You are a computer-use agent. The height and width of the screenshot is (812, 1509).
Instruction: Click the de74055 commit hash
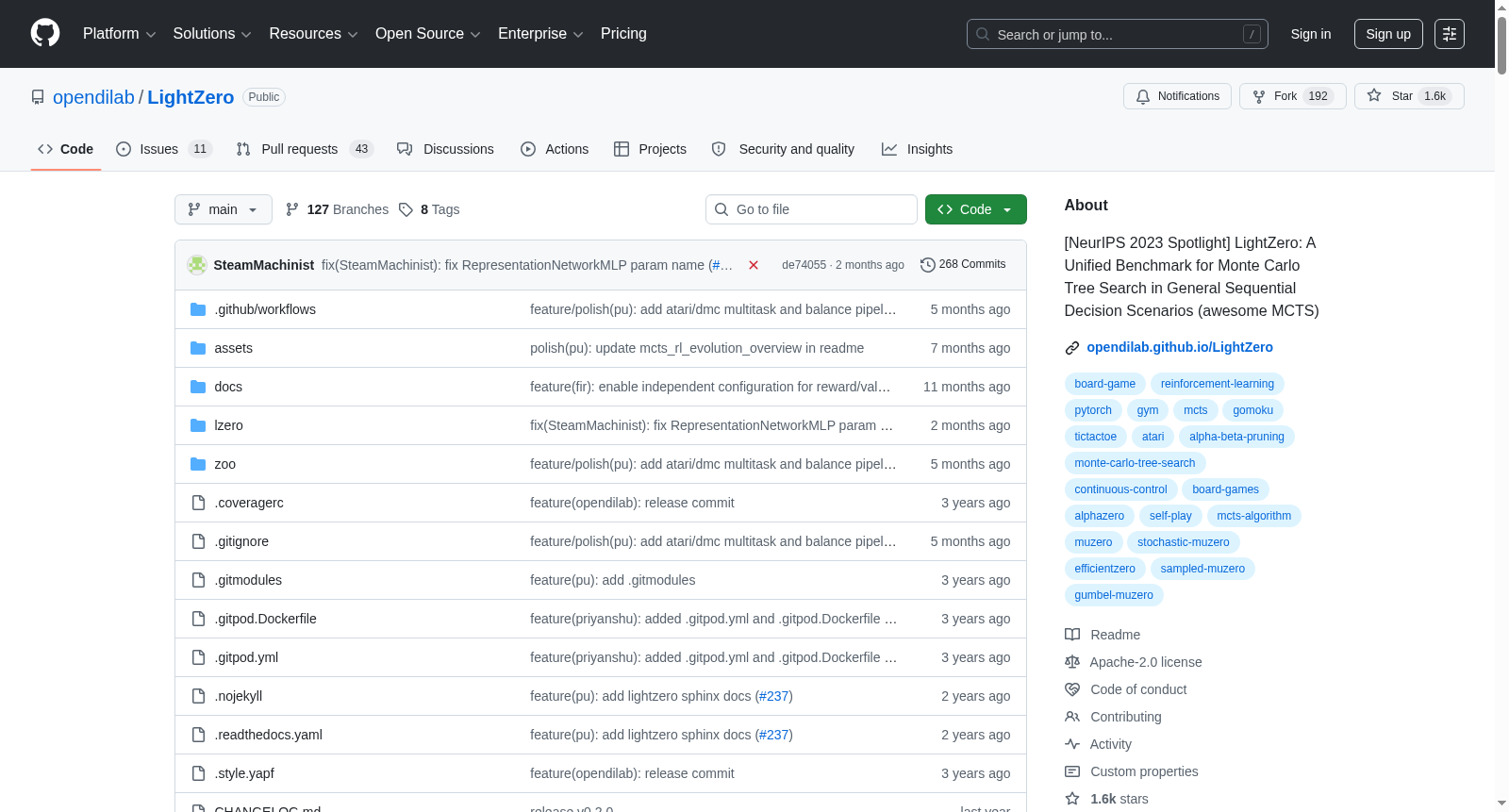pos(804,265)
